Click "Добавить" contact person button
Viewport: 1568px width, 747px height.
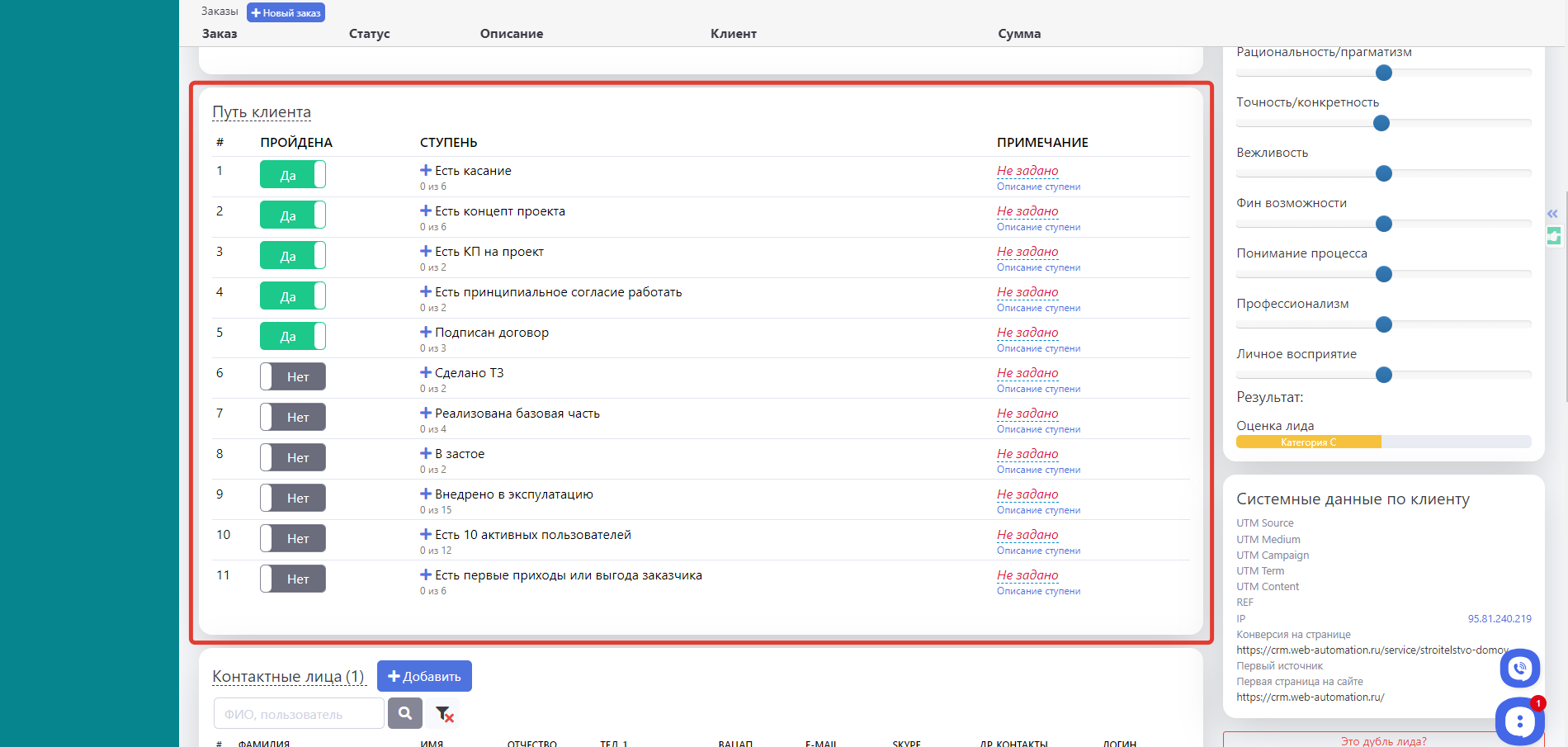click(424, 676)
